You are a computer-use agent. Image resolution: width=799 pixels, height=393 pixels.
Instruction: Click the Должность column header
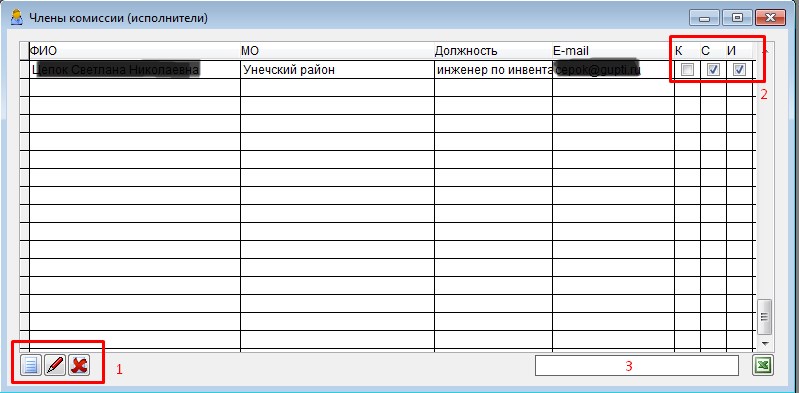coord(493,51)
